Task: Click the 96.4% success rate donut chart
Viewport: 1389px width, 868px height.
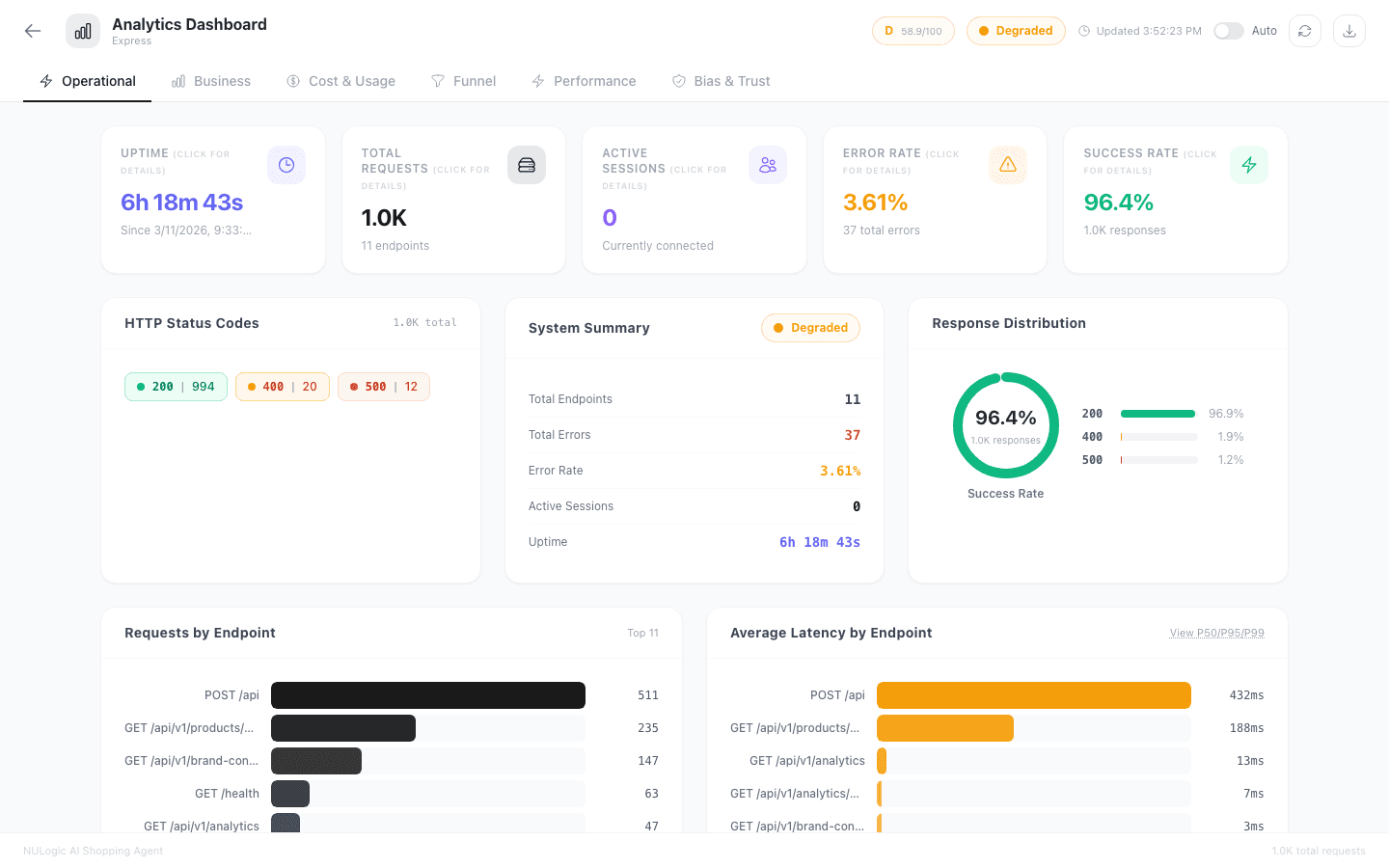Action: (x=1005, y=425)
